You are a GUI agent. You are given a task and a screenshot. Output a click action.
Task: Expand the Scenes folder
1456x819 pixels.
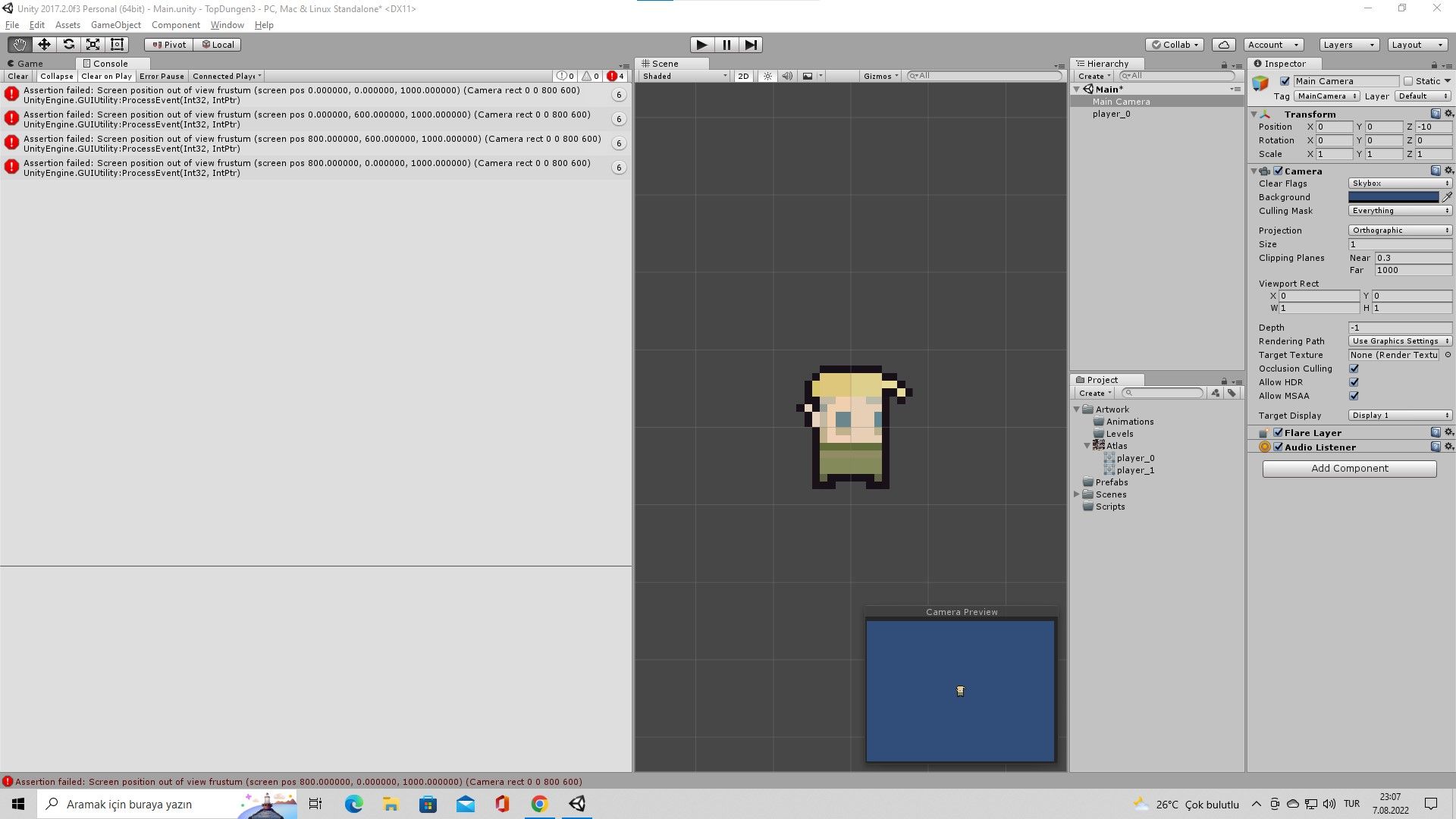click(x=1077, y=494)
